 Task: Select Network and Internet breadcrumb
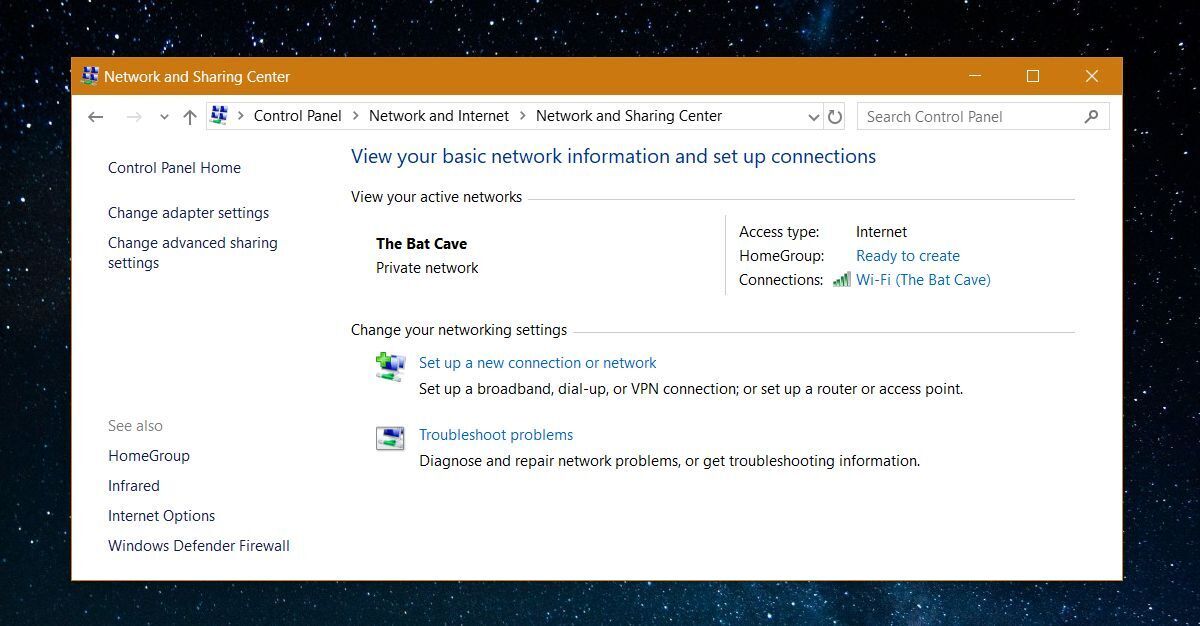(439, 116)
